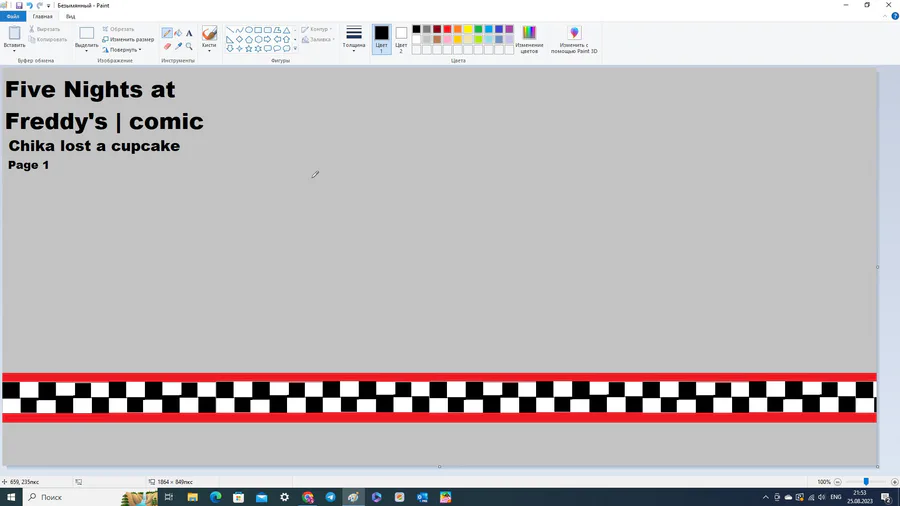The height and width of the screenshot is (506, 900).
Task: Open the Customize Quick Access Toolbar arrow
Action: coord(48,6)
